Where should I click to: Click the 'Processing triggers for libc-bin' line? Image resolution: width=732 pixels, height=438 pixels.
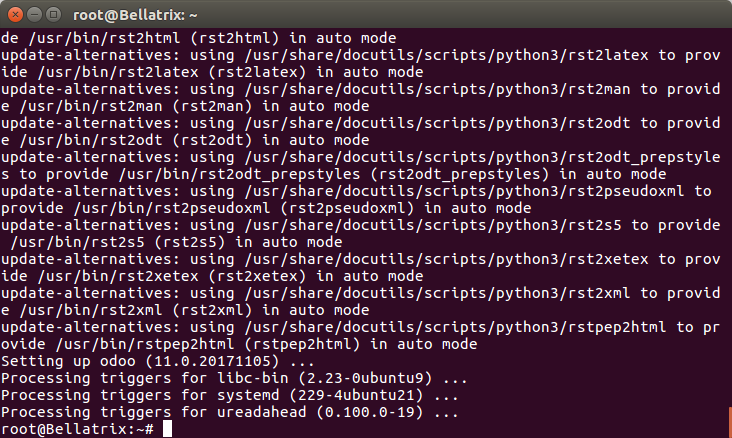[x=234, y=378]
